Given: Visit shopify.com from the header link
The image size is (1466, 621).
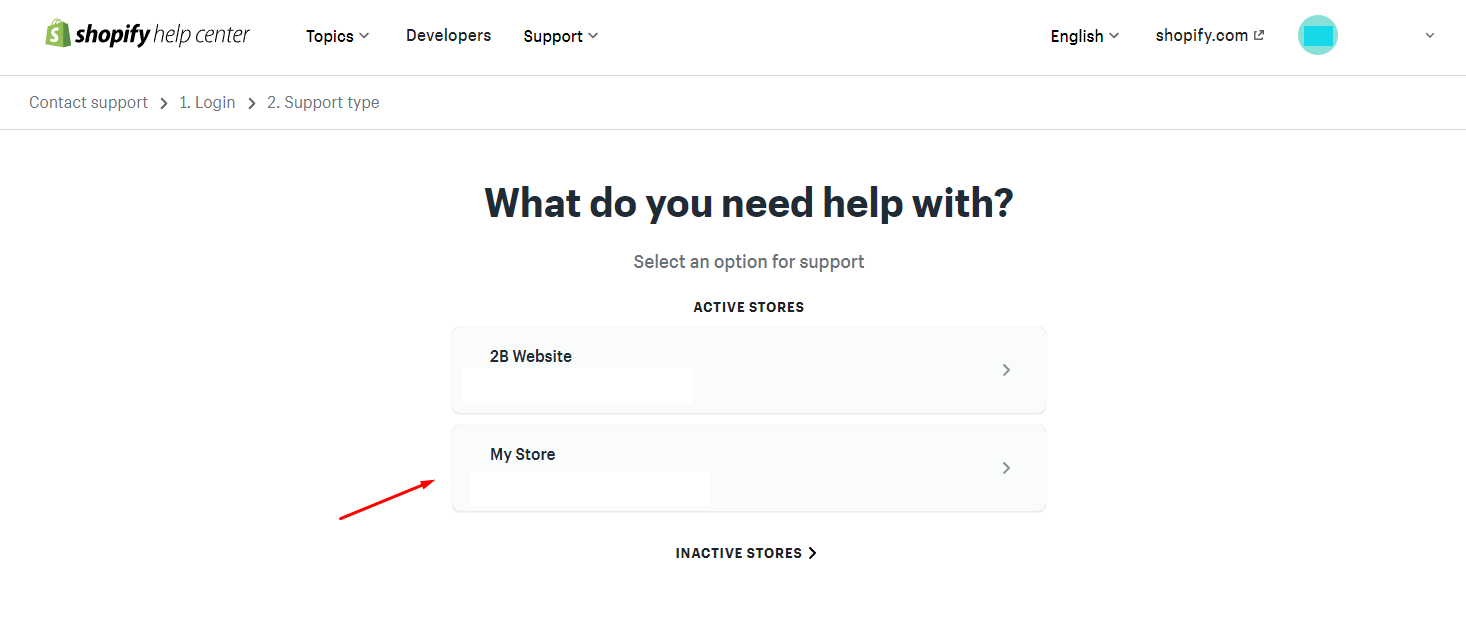Looking at the screenshot, I should coord(1202,35).
